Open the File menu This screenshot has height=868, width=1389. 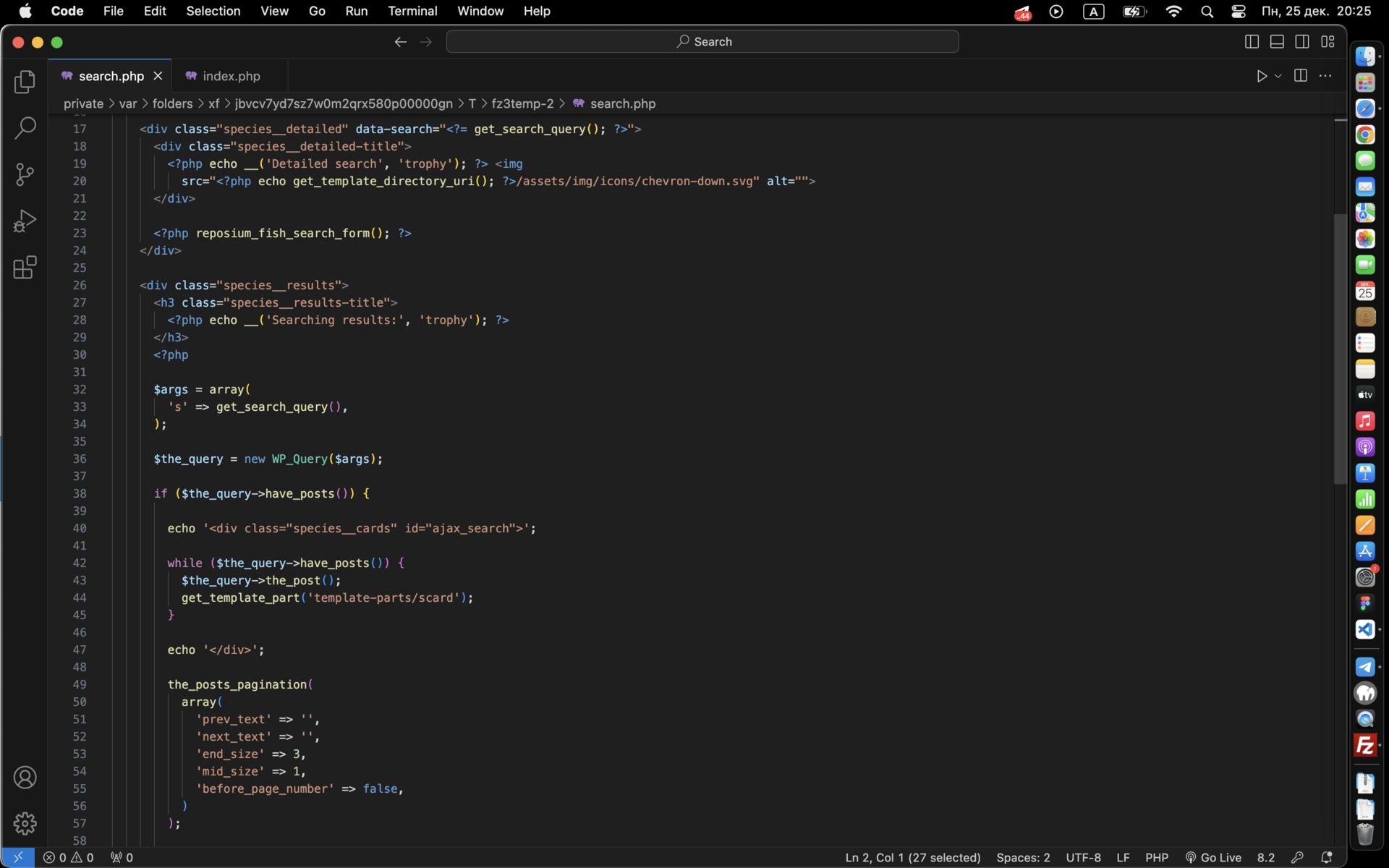pos(113,11)
